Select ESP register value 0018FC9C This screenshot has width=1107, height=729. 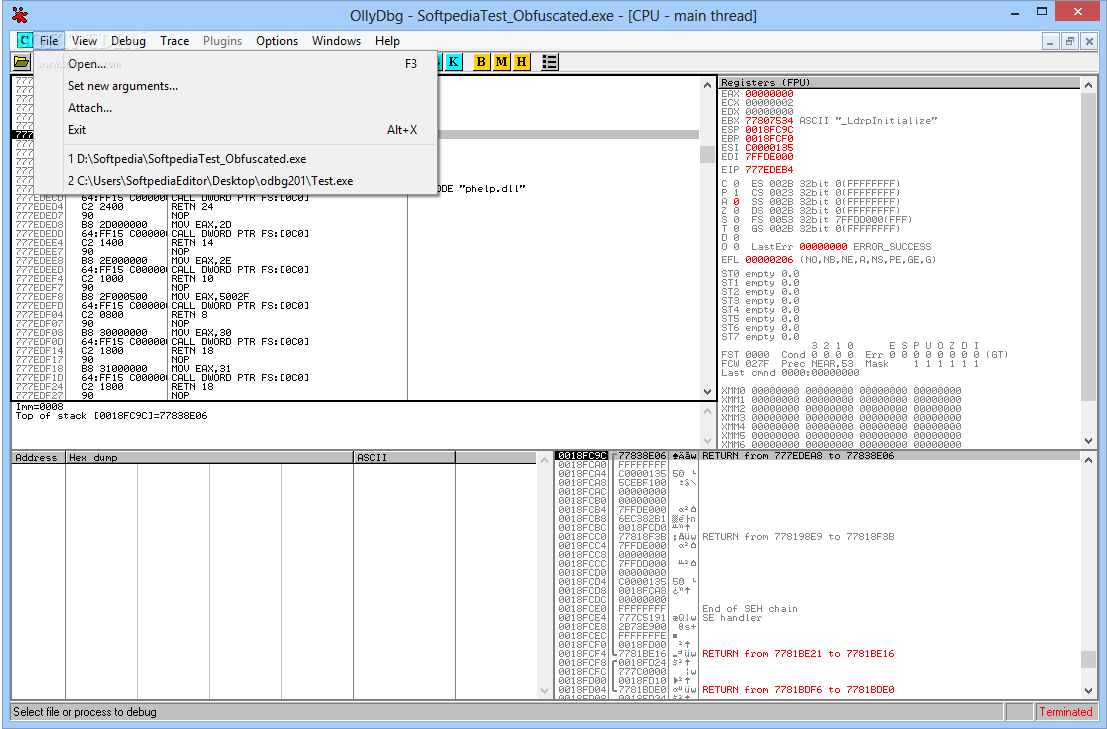point(769,130)
